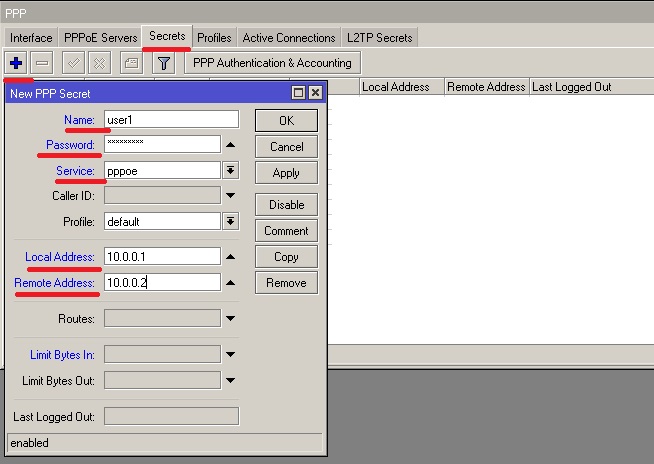Click the Local Address field 10.0.0.1

coord(162,257)
